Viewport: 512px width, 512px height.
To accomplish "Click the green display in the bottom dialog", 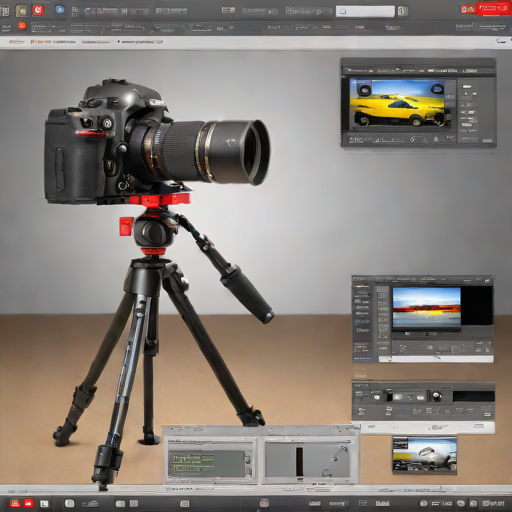I will (208, 464).
